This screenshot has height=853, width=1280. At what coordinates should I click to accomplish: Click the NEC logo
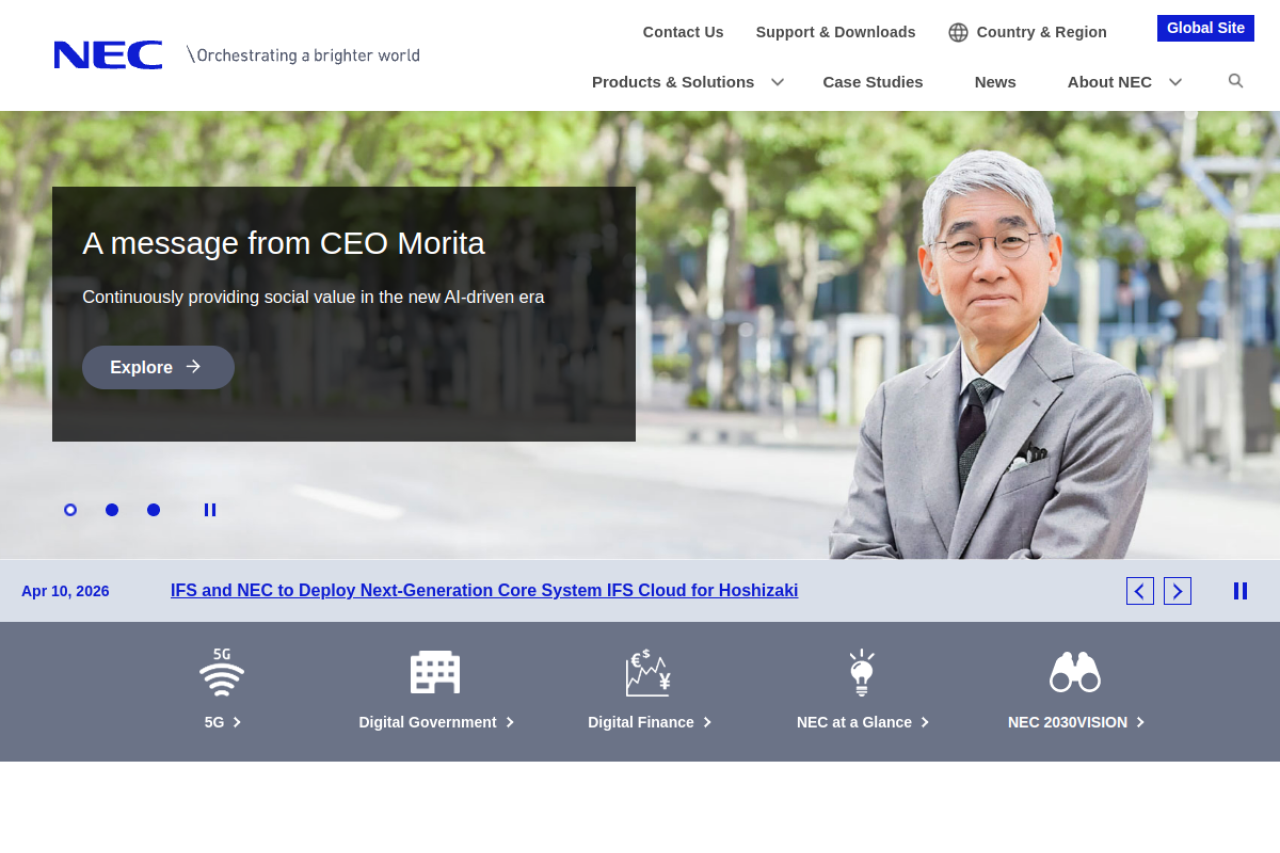(108, 55)
